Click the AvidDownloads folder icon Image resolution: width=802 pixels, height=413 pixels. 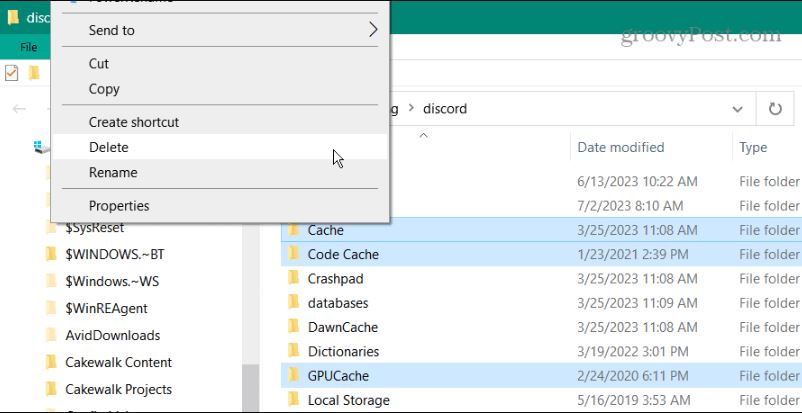(51, 335)
